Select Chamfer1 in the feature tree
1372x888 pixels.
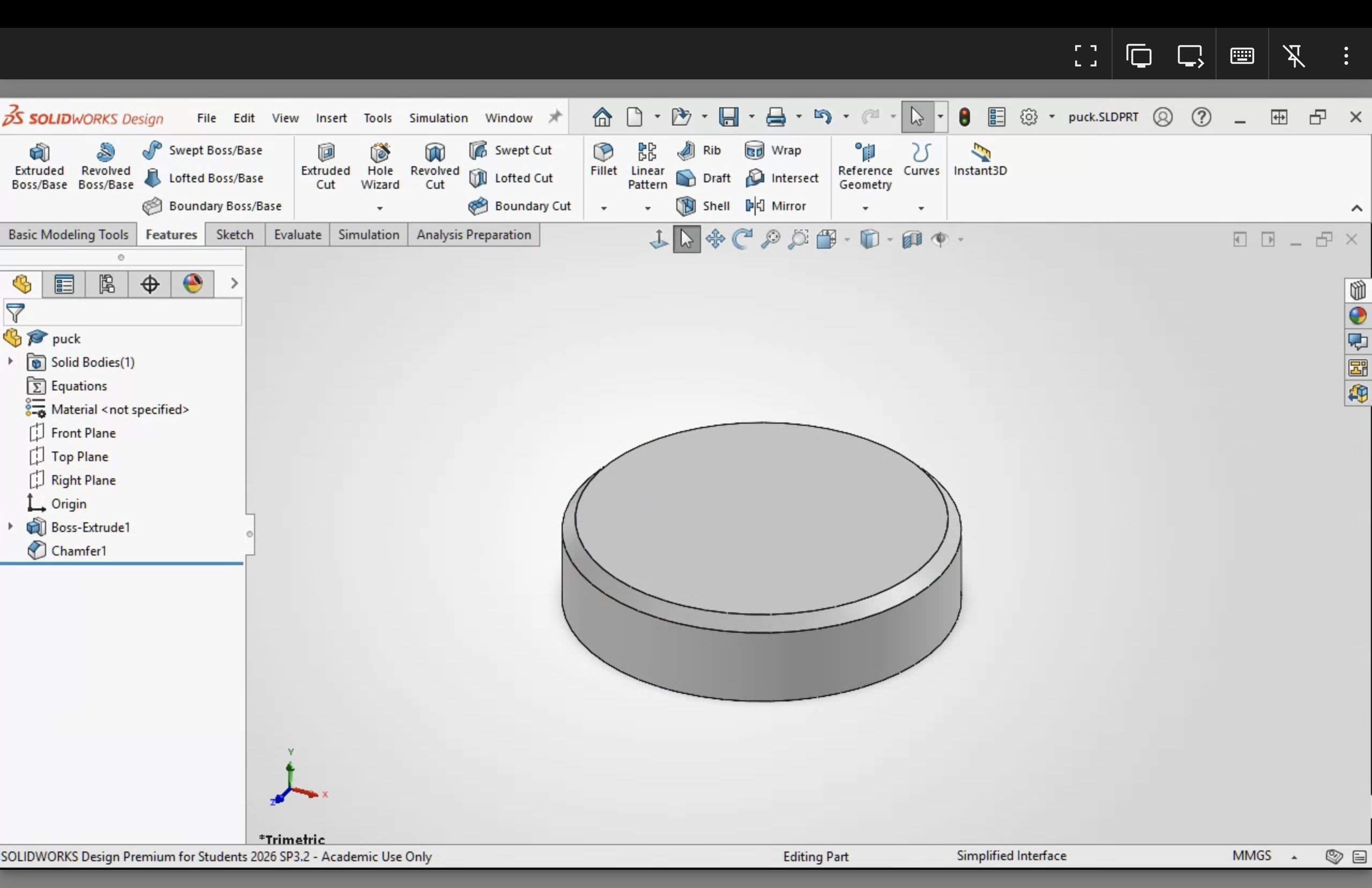67,551
